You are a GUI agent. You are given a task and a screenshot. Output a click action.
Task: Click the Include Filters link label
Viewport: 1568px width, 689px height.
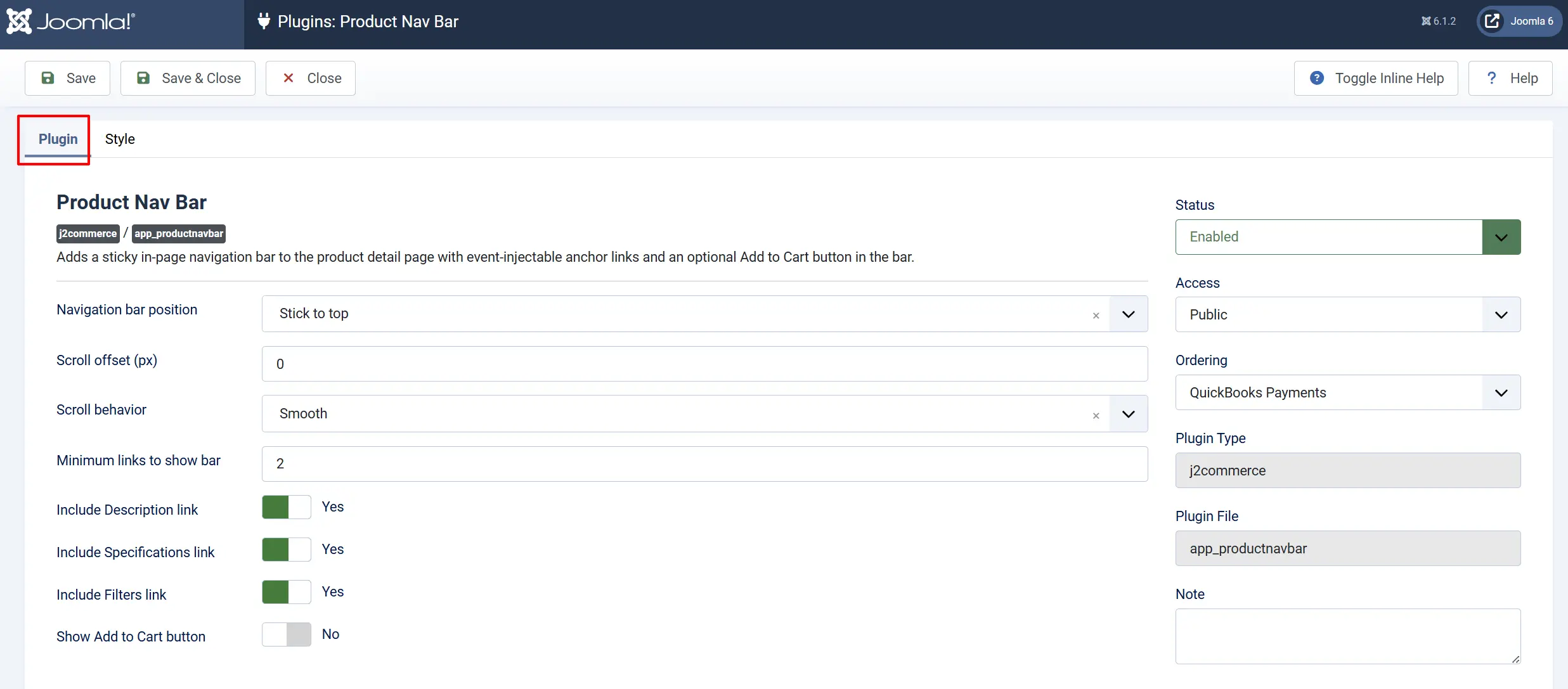[x=111, y=595]
